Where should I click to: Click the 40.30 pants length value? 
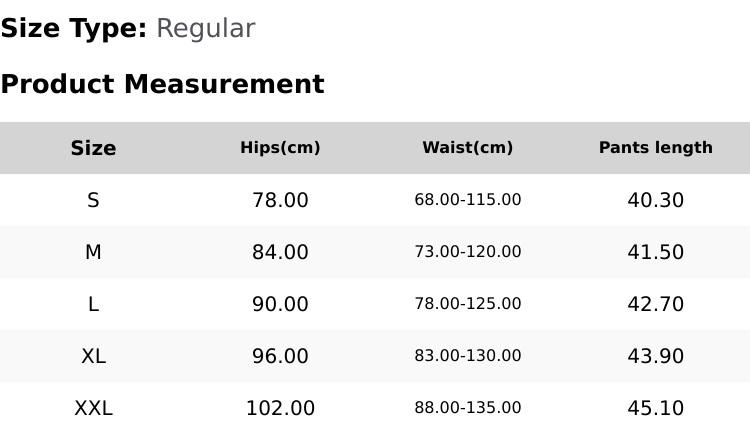656,200
